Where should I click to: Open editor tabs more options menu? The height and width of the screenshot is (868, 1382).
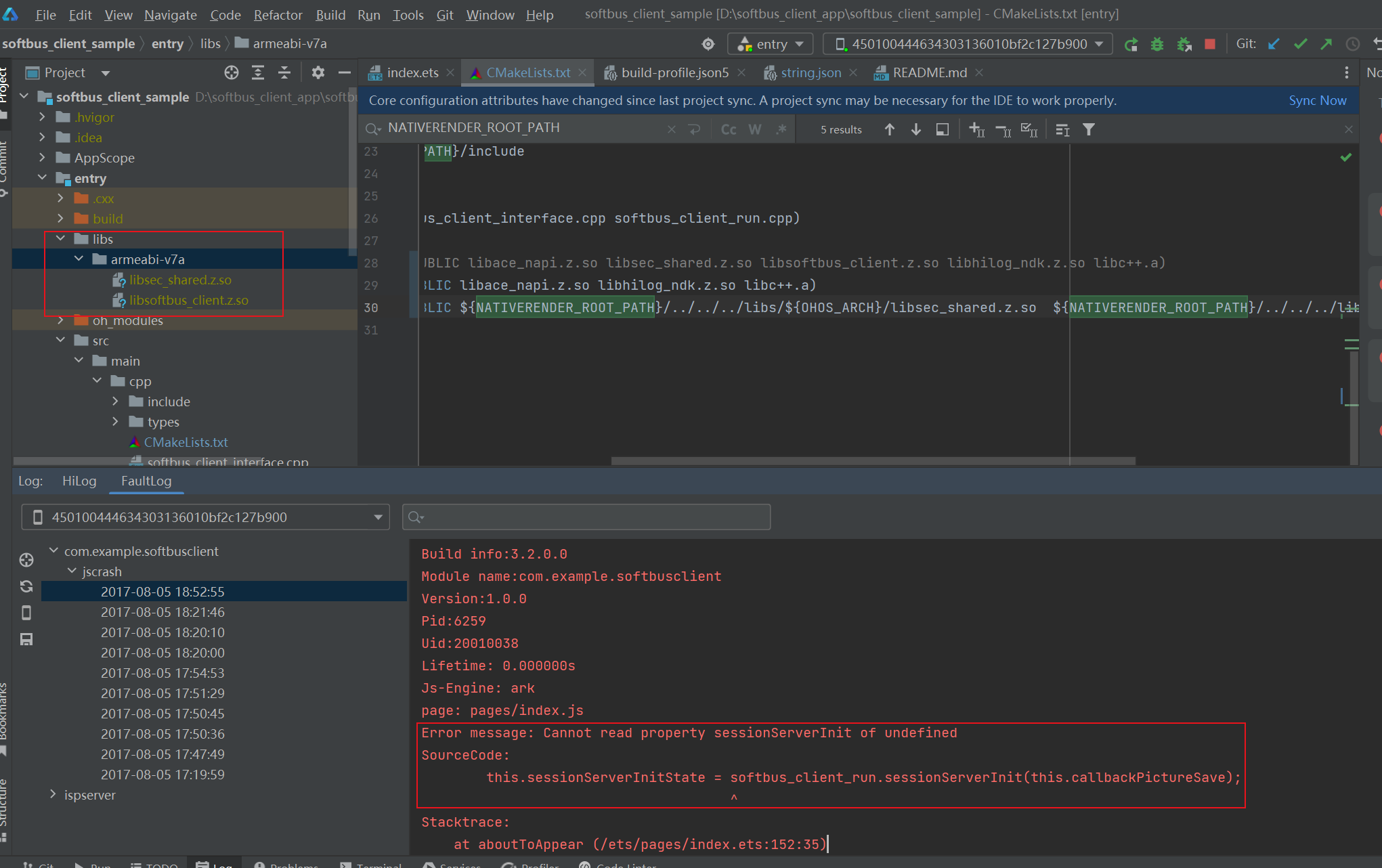(1346, 72)
